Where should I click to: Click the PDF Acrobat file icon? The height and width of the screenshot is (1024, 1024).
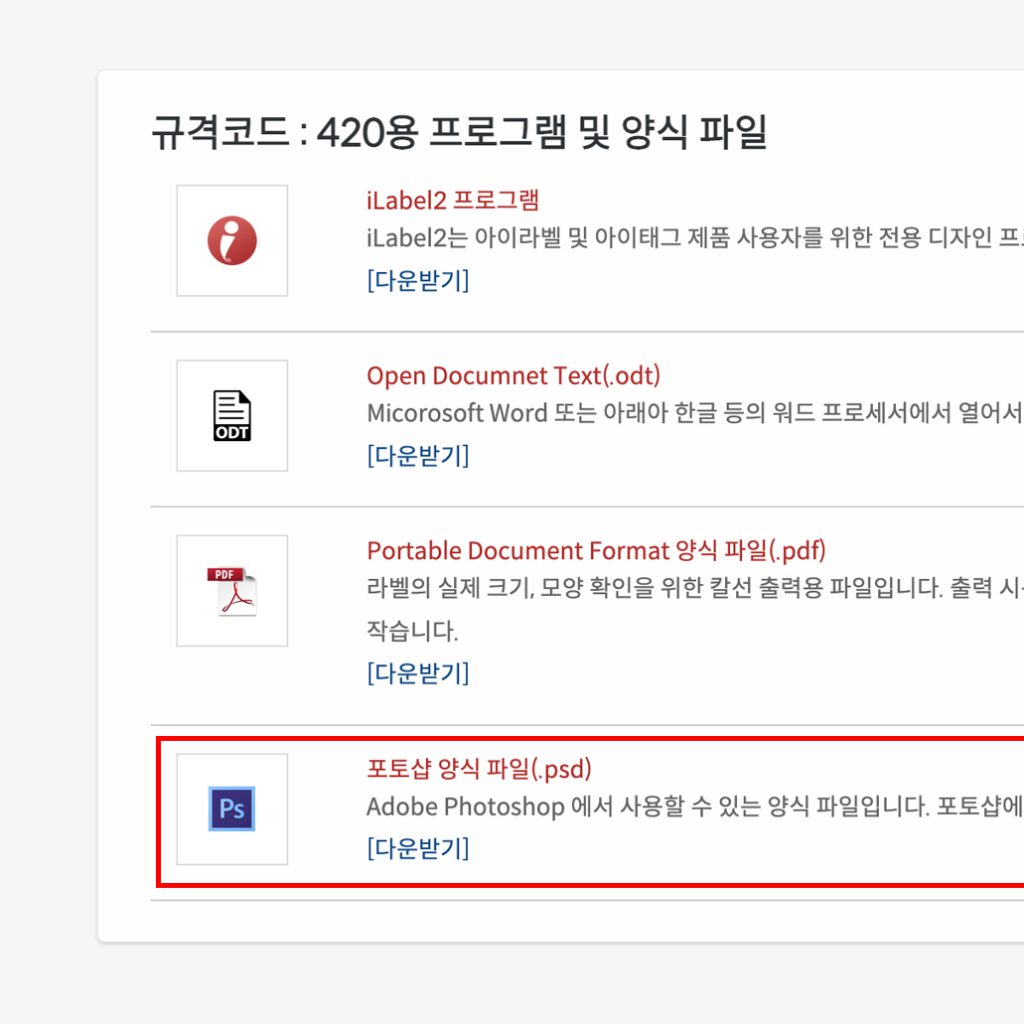coord(232,591)
